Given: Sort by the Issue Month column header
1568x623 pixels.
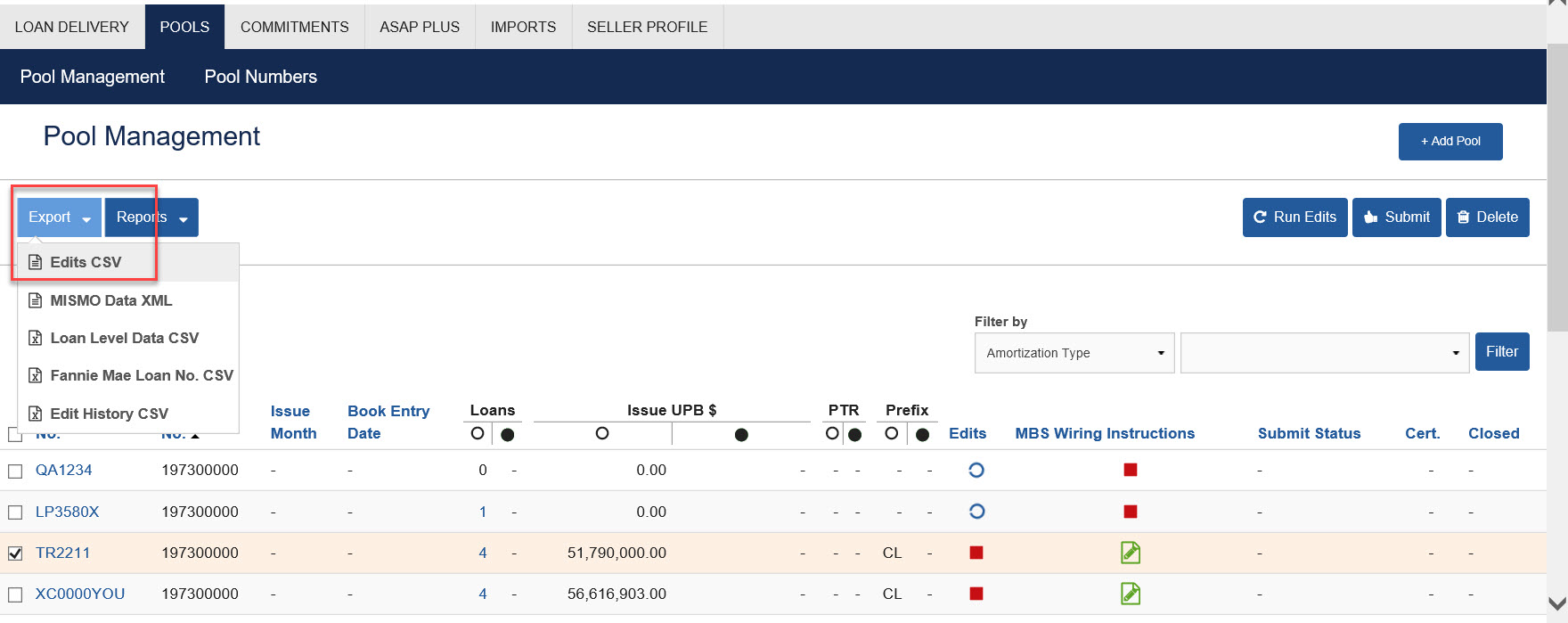Looking at the screenshot, I should tap(293, 422).
